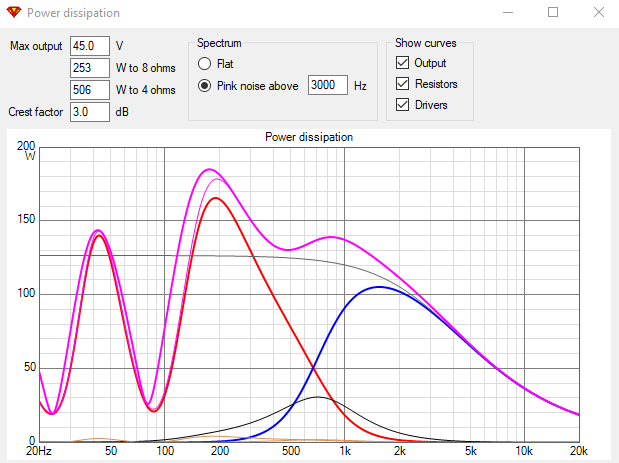Select the Pink noise above radio button
The image size is (619, 463).
coord(204,86)
